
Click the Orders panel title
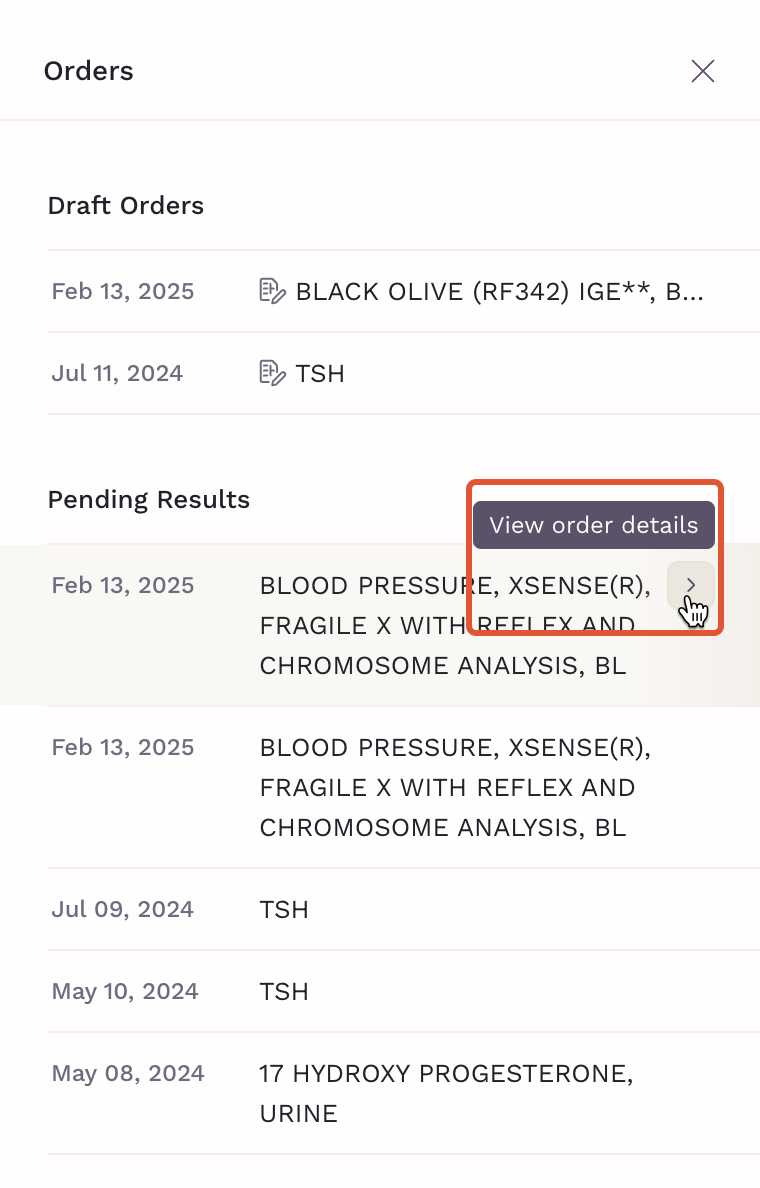[x=89, y=71]
